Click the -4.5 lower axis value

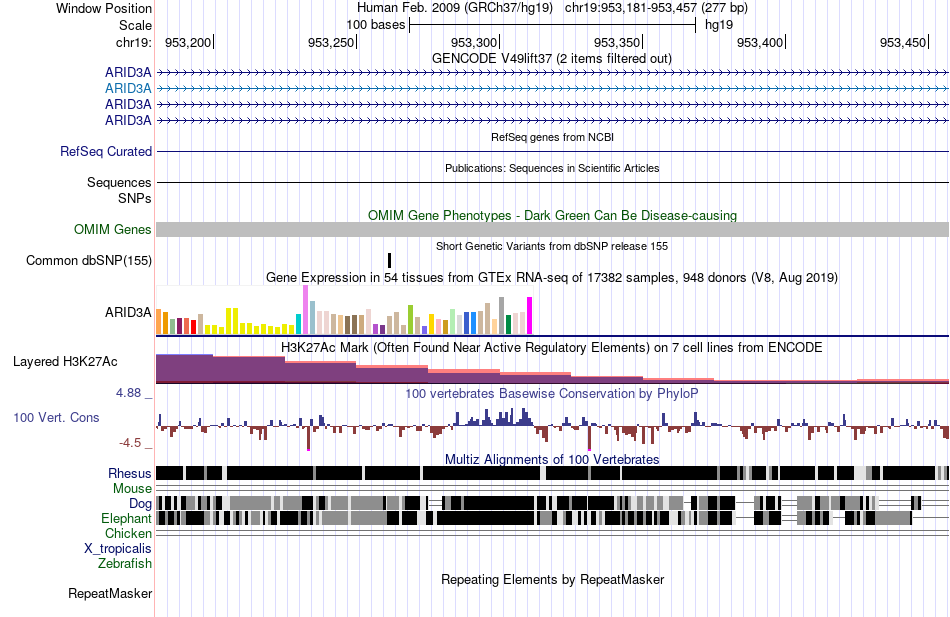[130, 443]
